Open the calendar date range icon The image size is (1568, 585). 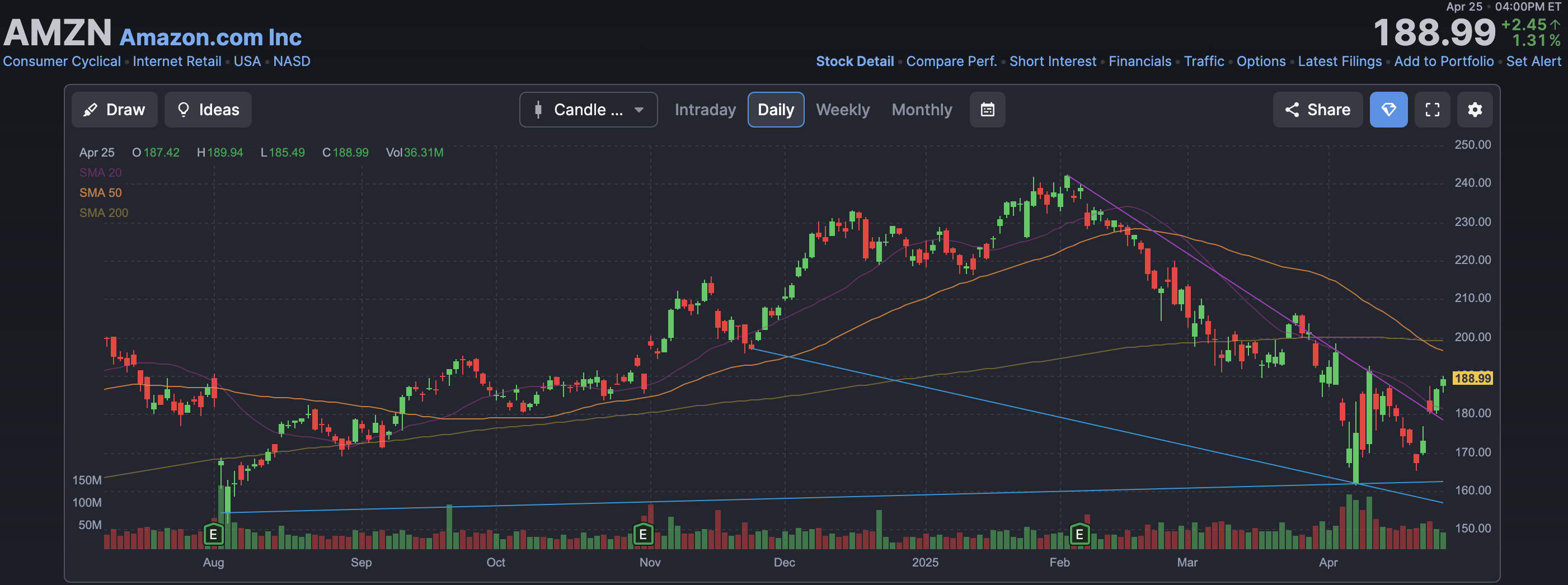click(x=987, y=110)
